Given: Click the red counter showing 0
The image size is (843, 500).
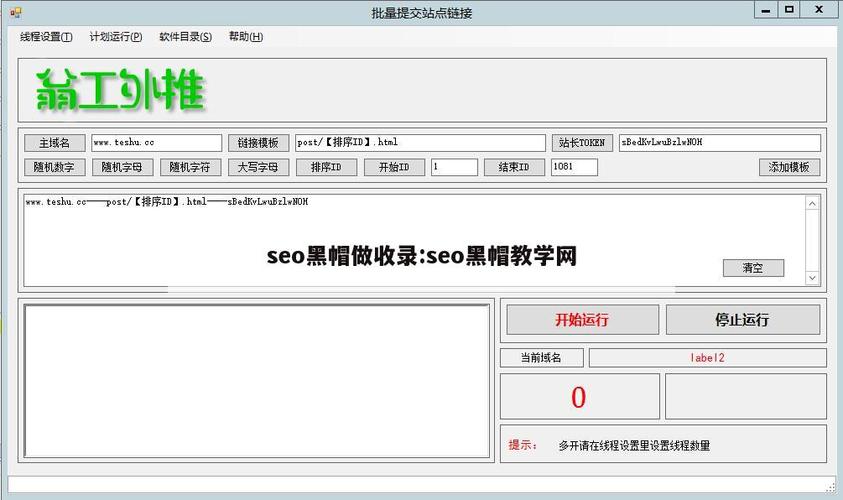Looking at the screenshot, I should click(x=578, y=397).
